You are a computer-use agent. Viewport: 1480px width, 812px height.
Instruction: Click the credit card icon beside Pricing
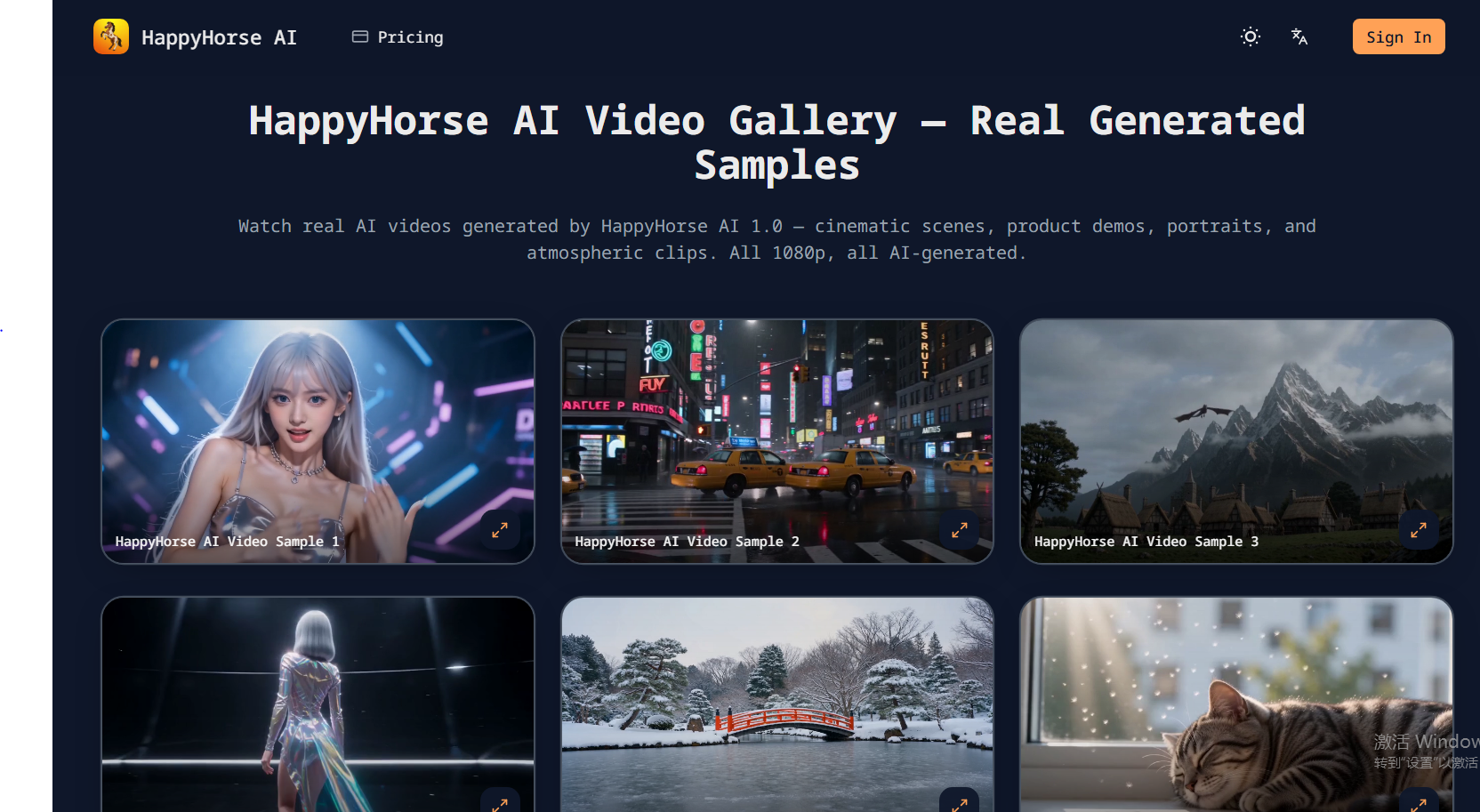point(360,36)
